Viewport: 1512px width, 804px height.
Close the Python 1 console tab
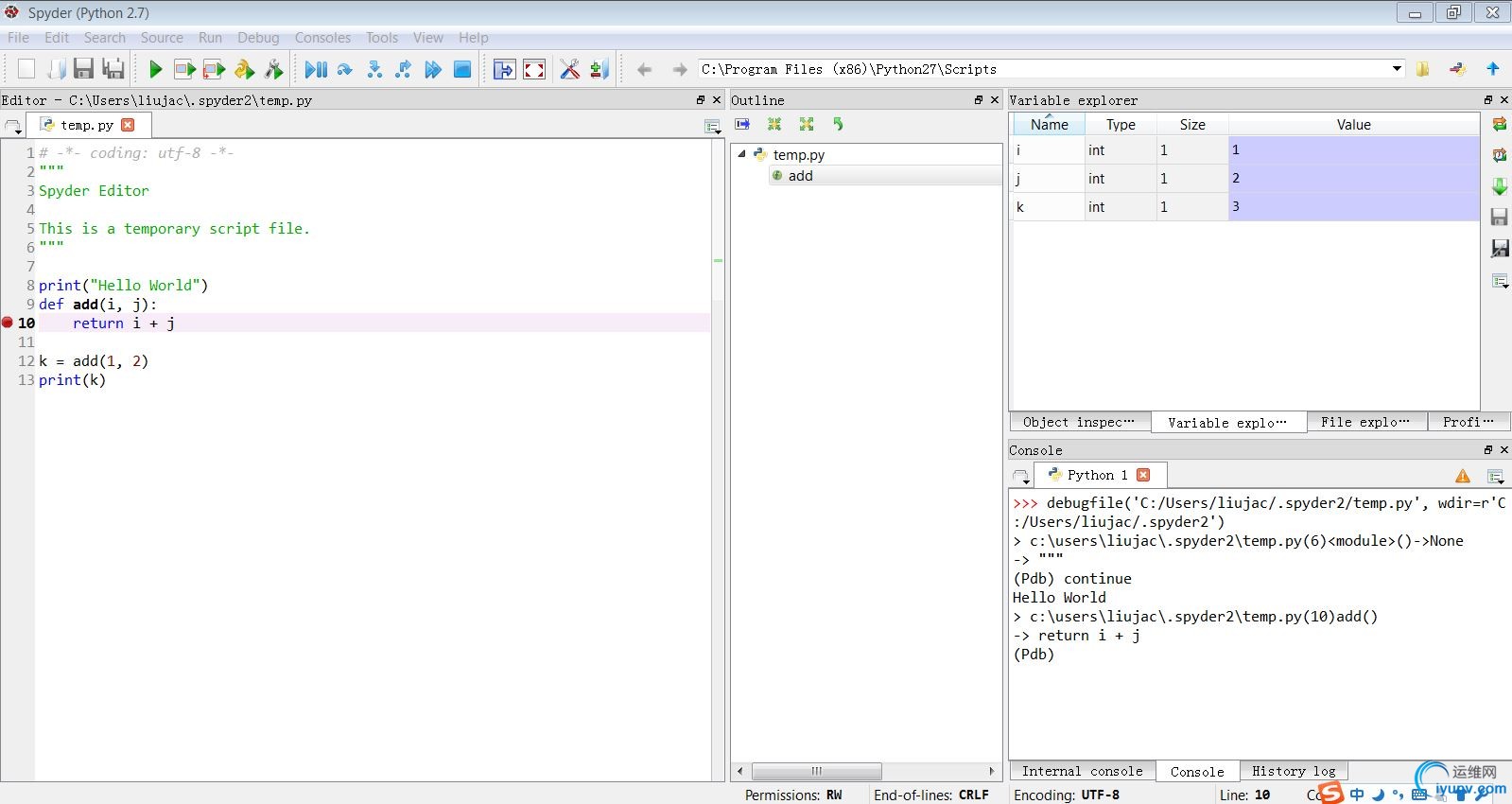click(1143, 475)
